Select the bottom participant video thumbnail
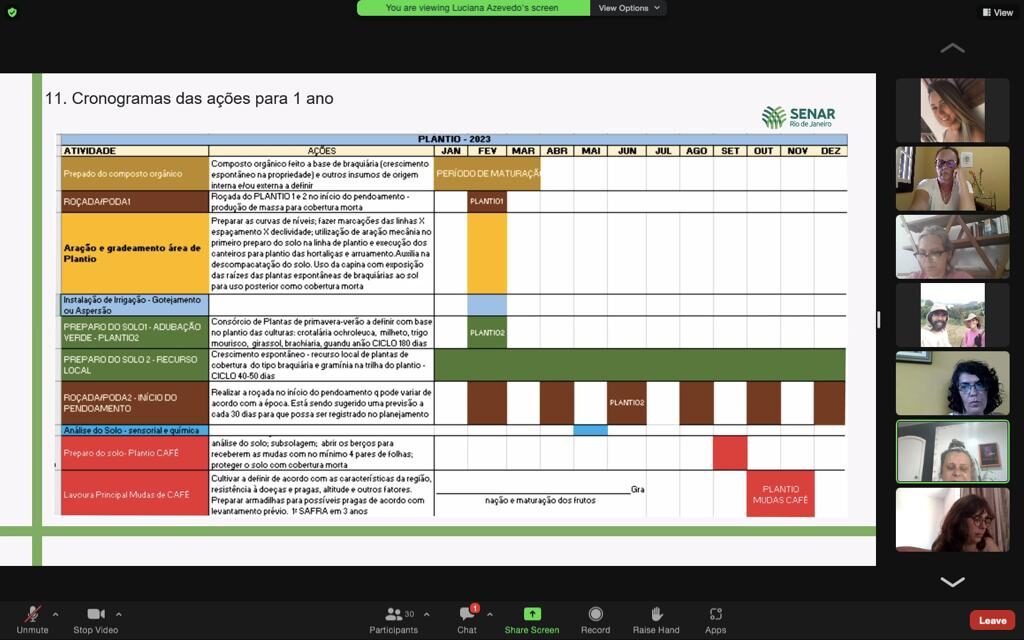 952,520
